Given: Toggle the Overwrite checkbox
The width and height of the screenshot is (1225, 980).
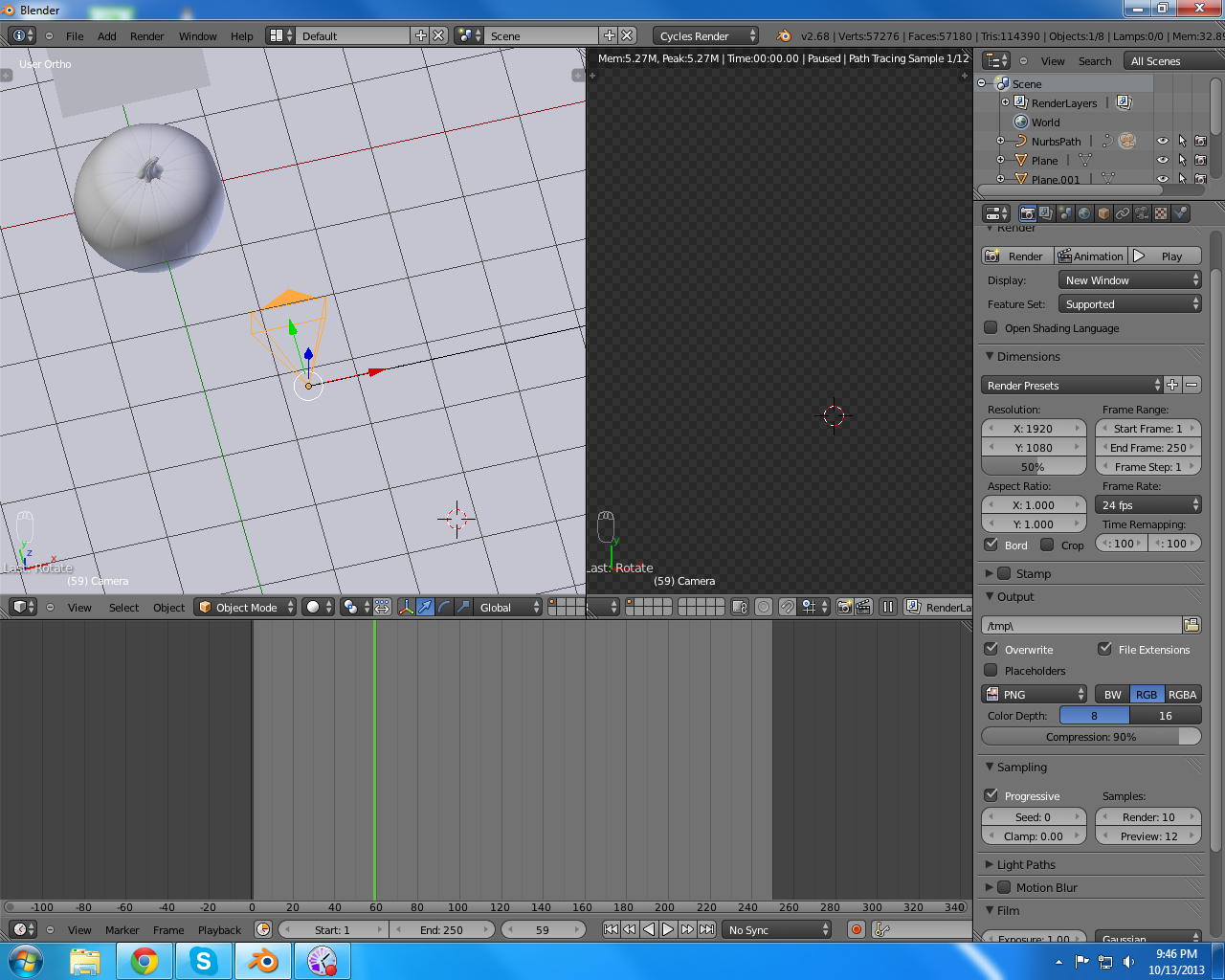Looking at the screenshot, I should 991,649.
